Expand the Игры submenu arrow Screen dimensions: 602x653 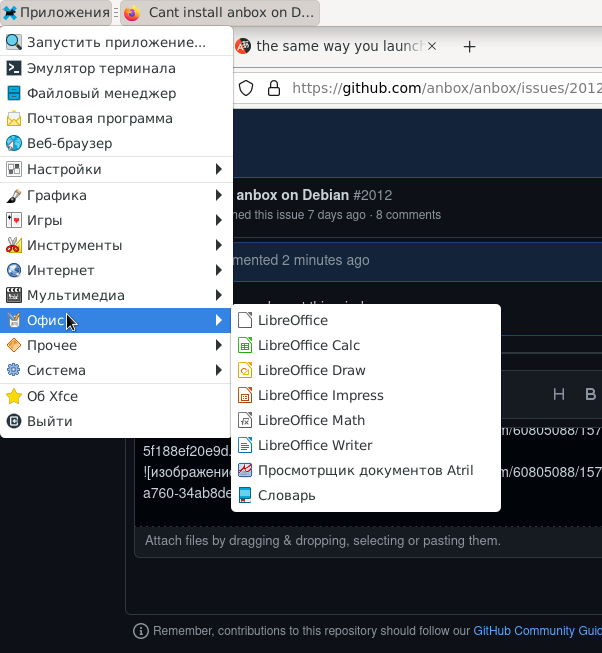[219, 220]
